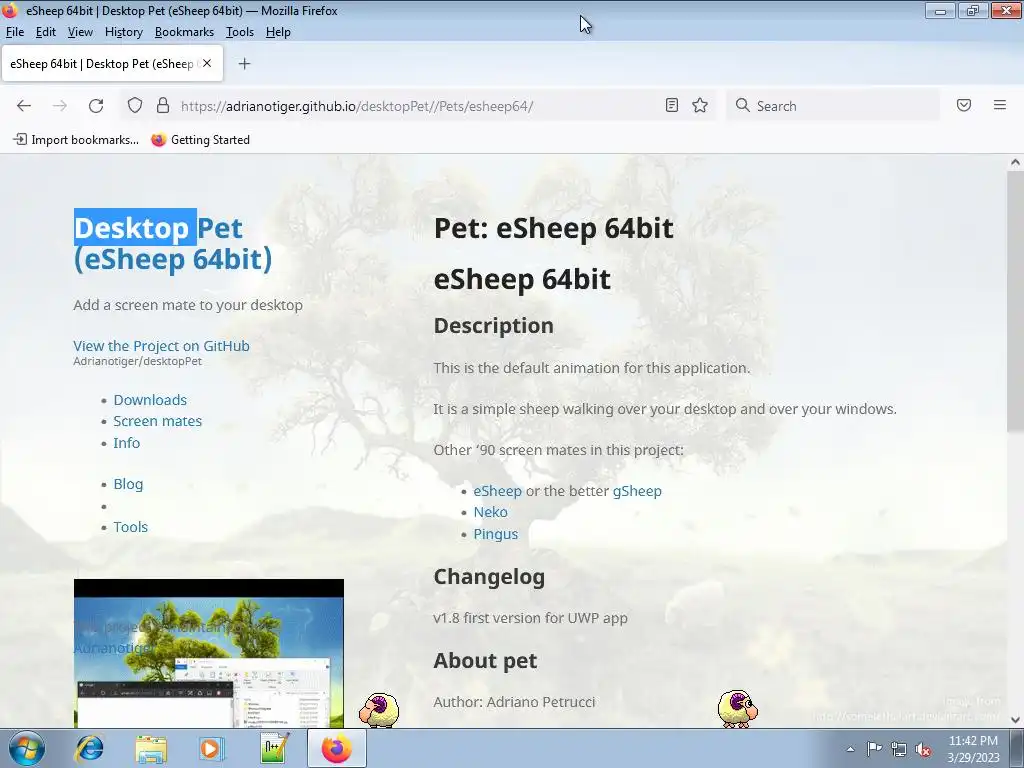The width and height of the screenshot is (1024, 768).
Task: Click the Search box in toolbar
Action: point(833,106)
